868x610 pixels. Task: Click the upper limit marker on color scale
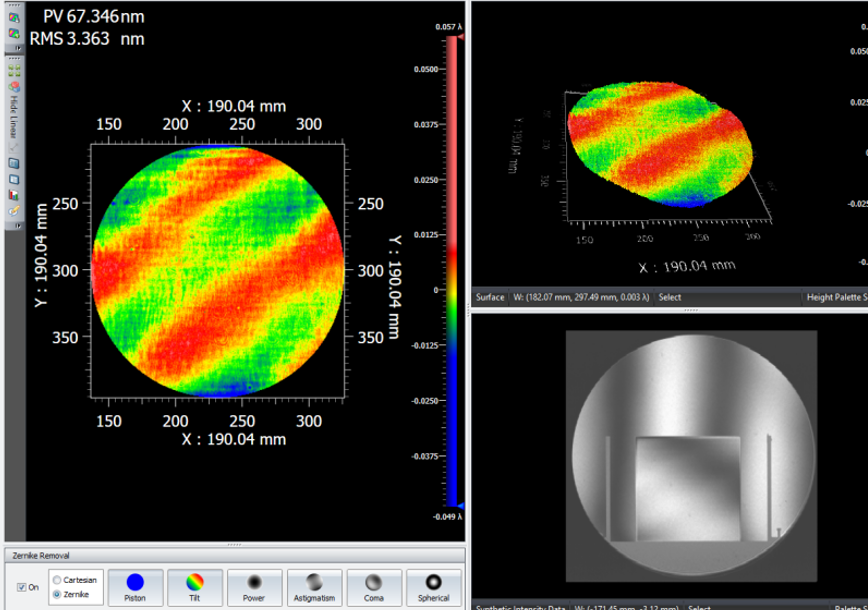point(454,38)
